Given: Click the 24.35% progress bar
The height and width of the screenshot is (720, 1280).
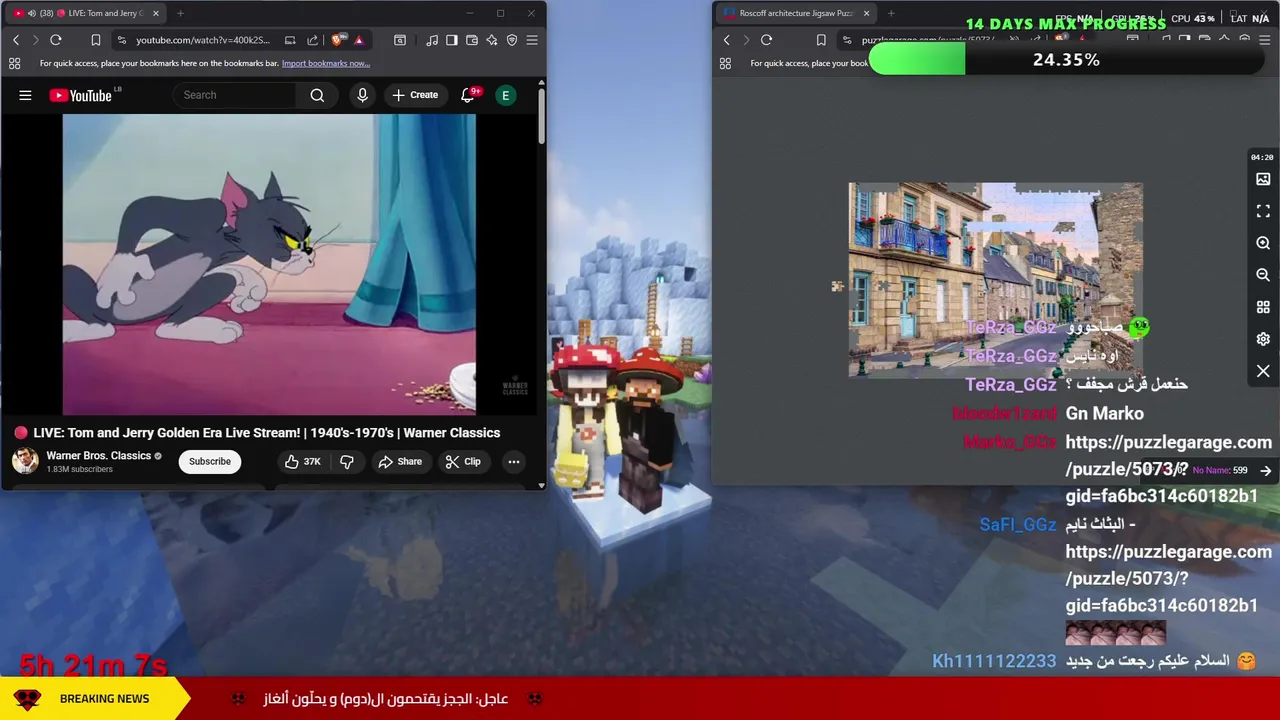Looking at the screenshot, I should [x=1066, y=60].
